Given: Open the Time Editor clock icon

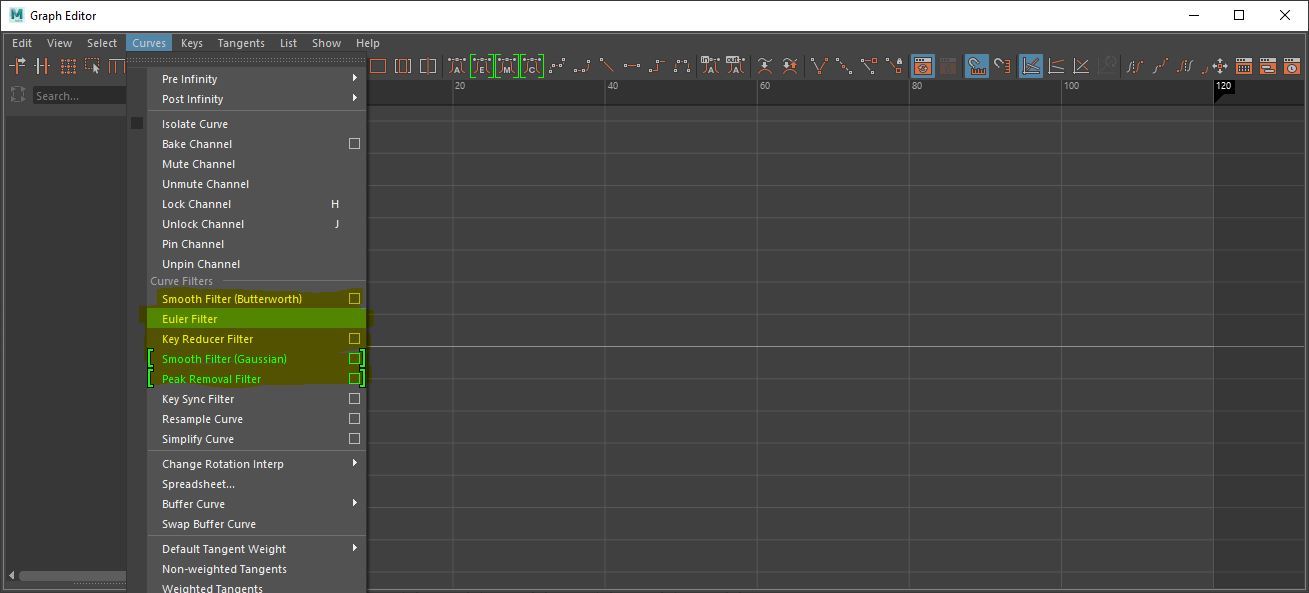Looking at the screenshot, I should pyautogui.click(x=1292, y=66).
